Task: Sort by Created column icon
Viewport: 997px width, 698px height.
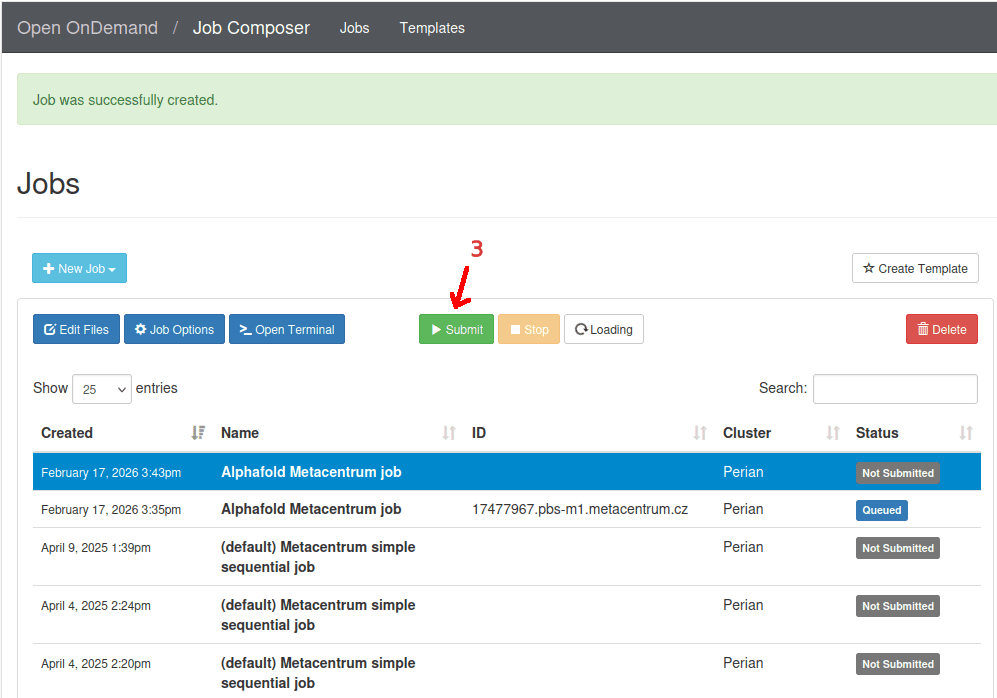Action: (198, 433)
